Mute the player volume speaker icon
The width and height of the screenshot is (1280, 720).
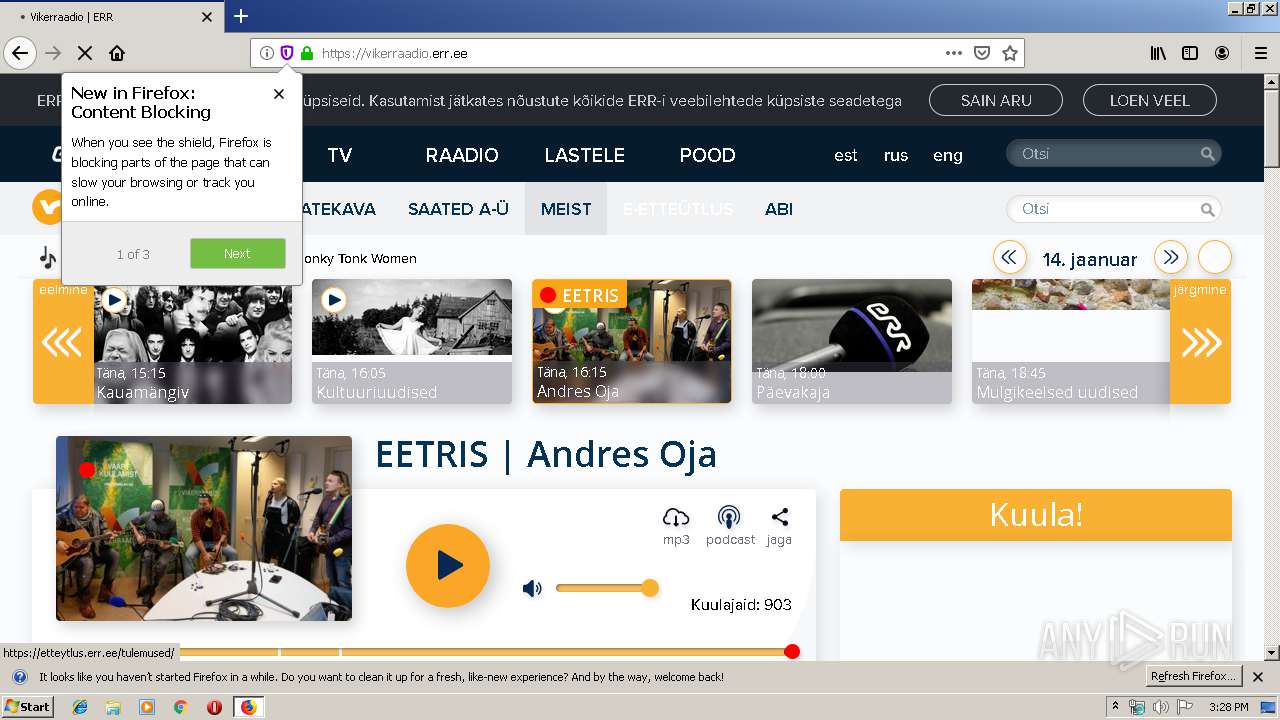coord(532,589)
